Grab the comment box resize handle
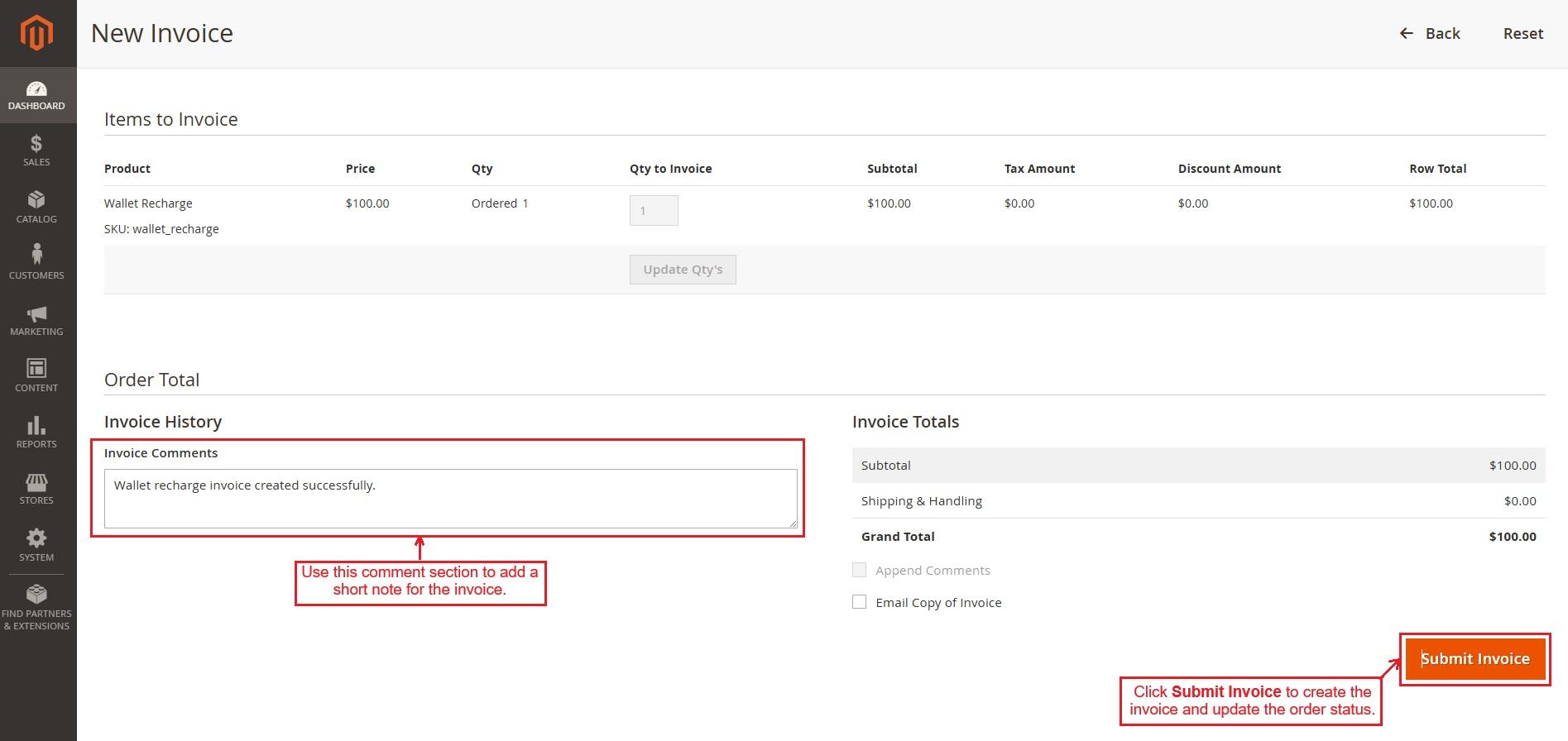This screenshot has width=1568, height=741. pyautogui.click(x=793, y=523)
